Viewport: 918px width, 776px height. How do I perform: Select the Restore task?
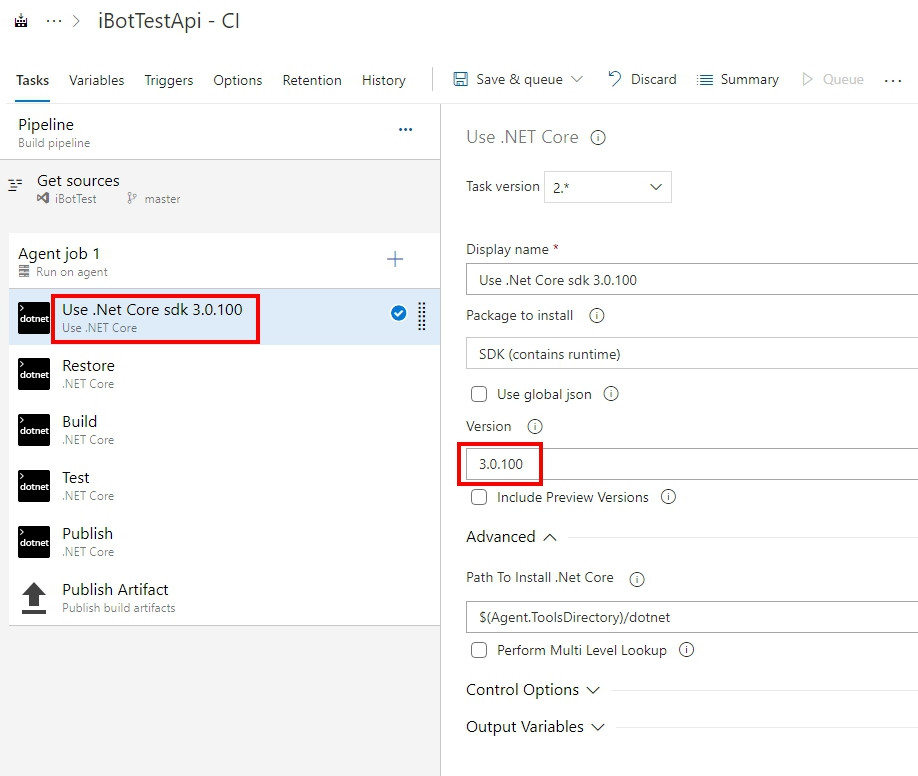224,374
